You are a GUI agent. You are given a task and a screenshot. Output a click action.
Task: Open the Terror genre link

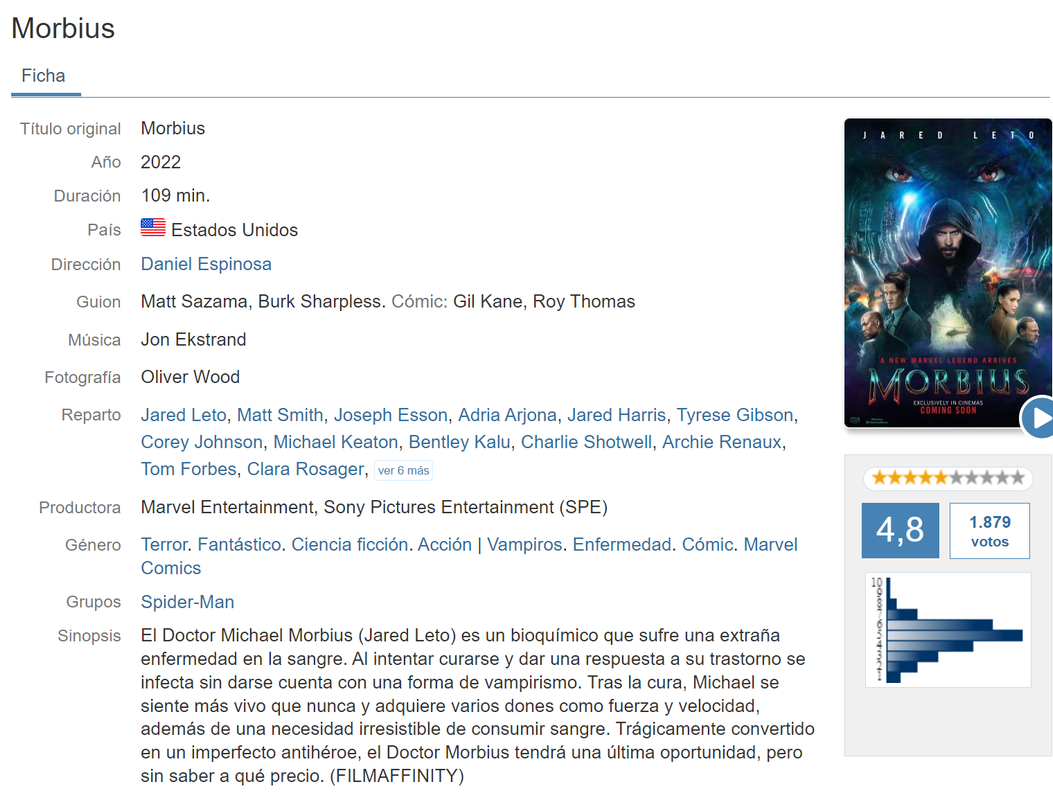click(x=165, y=544)
